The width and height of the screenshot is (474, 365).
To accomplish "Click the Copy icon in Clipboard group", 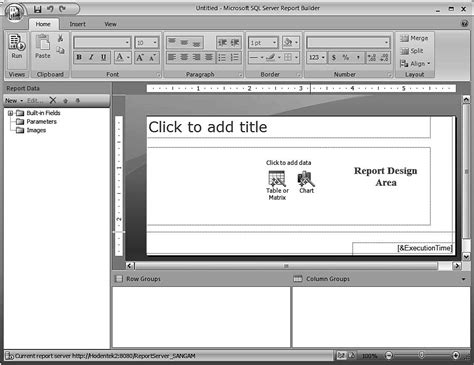I will pyautogui.click(x=60, y=50).
